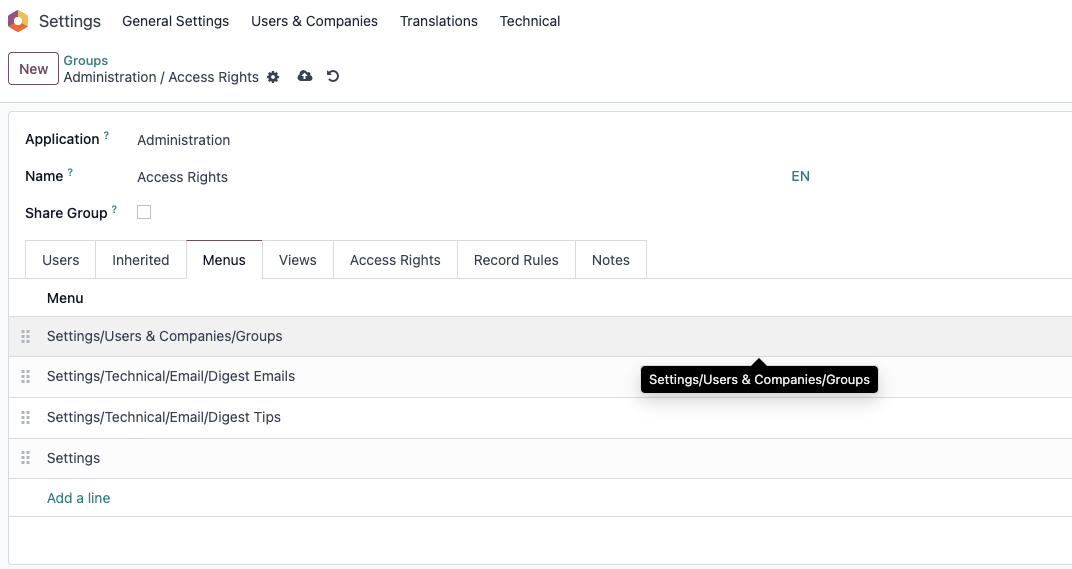Grab drag handle for Settings/Users & Companies/Groups row
The height and width of the screenshot is (569, 1072).
pyautogui.click(x=25, y=336)
